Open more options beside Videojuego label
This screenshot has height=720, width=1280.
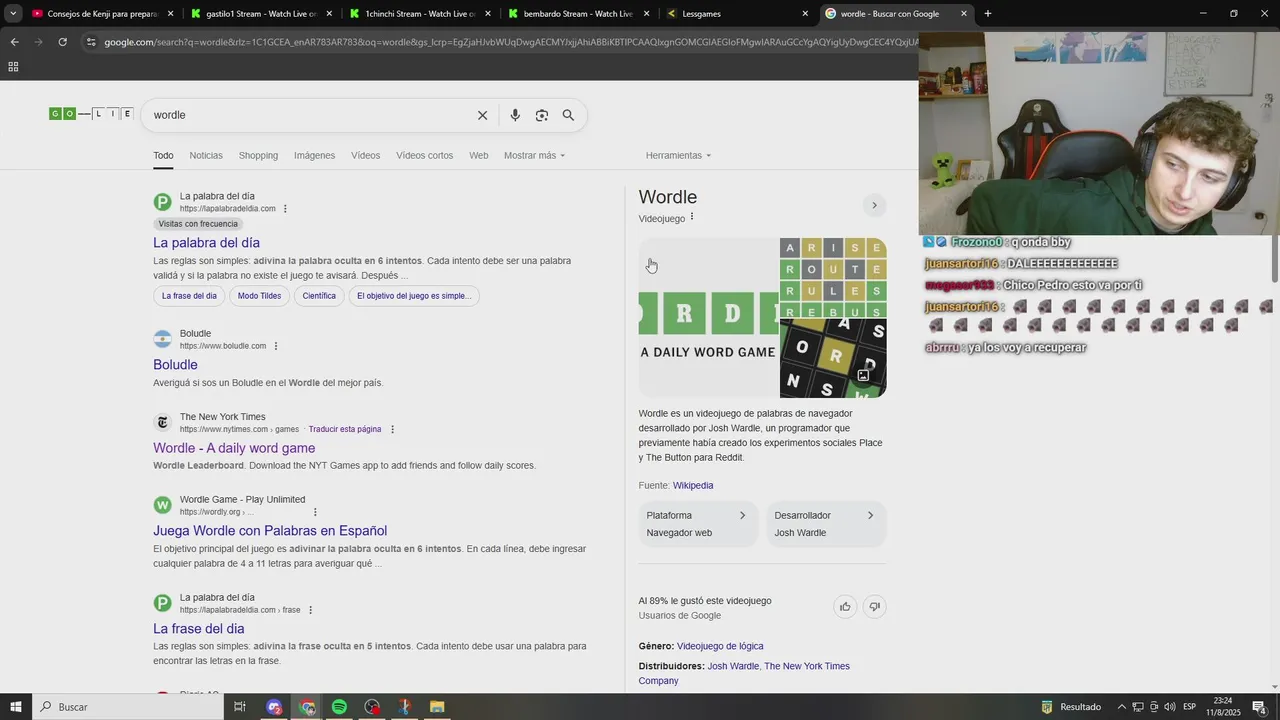pos(692,217)
